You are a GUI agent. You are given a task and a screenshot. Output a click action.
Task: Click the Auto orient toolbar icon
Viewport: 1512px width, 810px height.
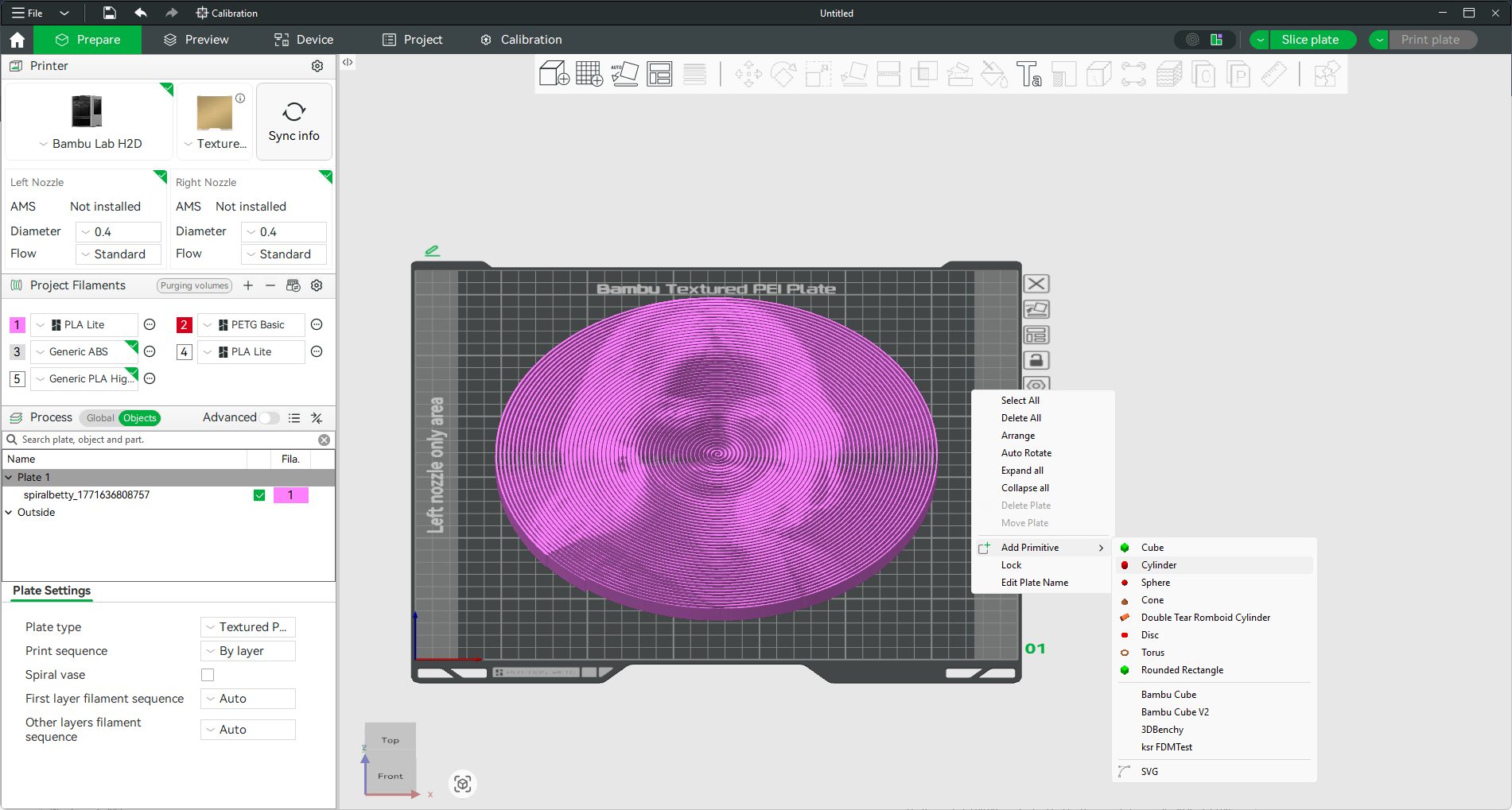coord(624,74)
